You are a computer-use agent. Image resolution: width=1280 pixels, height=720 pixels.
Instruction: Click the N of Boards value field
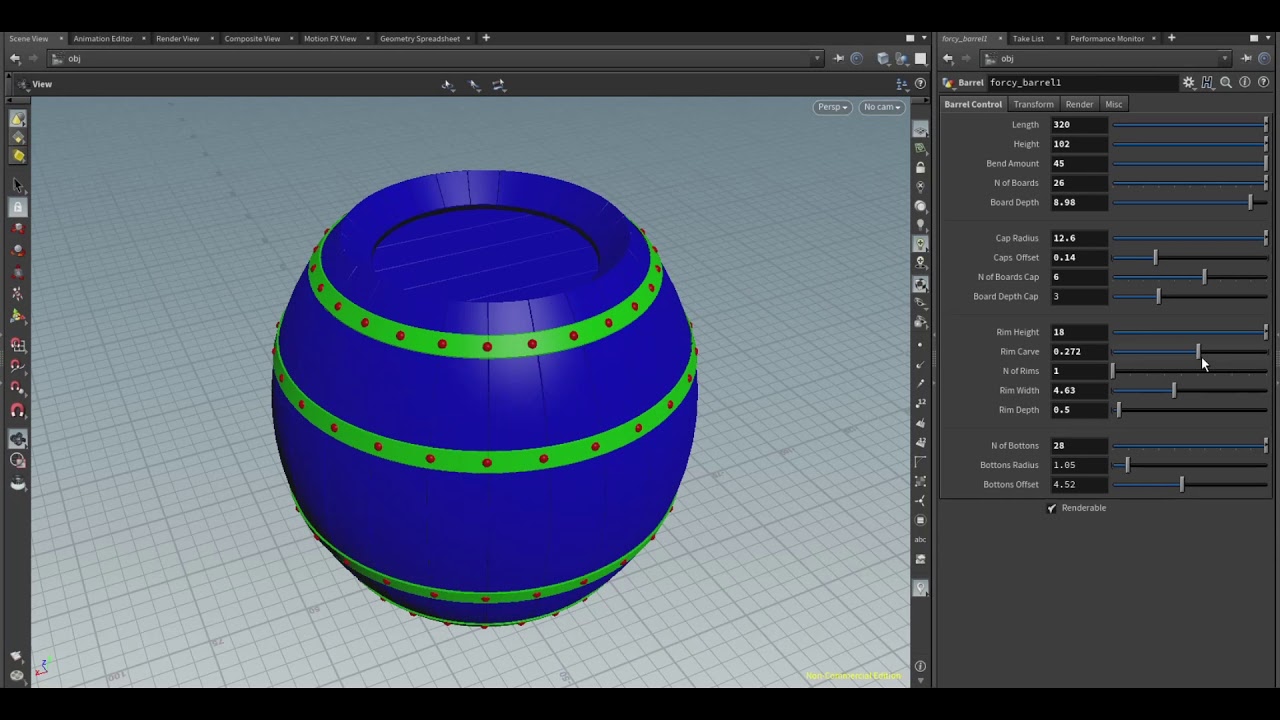(x=1079, y=183)
